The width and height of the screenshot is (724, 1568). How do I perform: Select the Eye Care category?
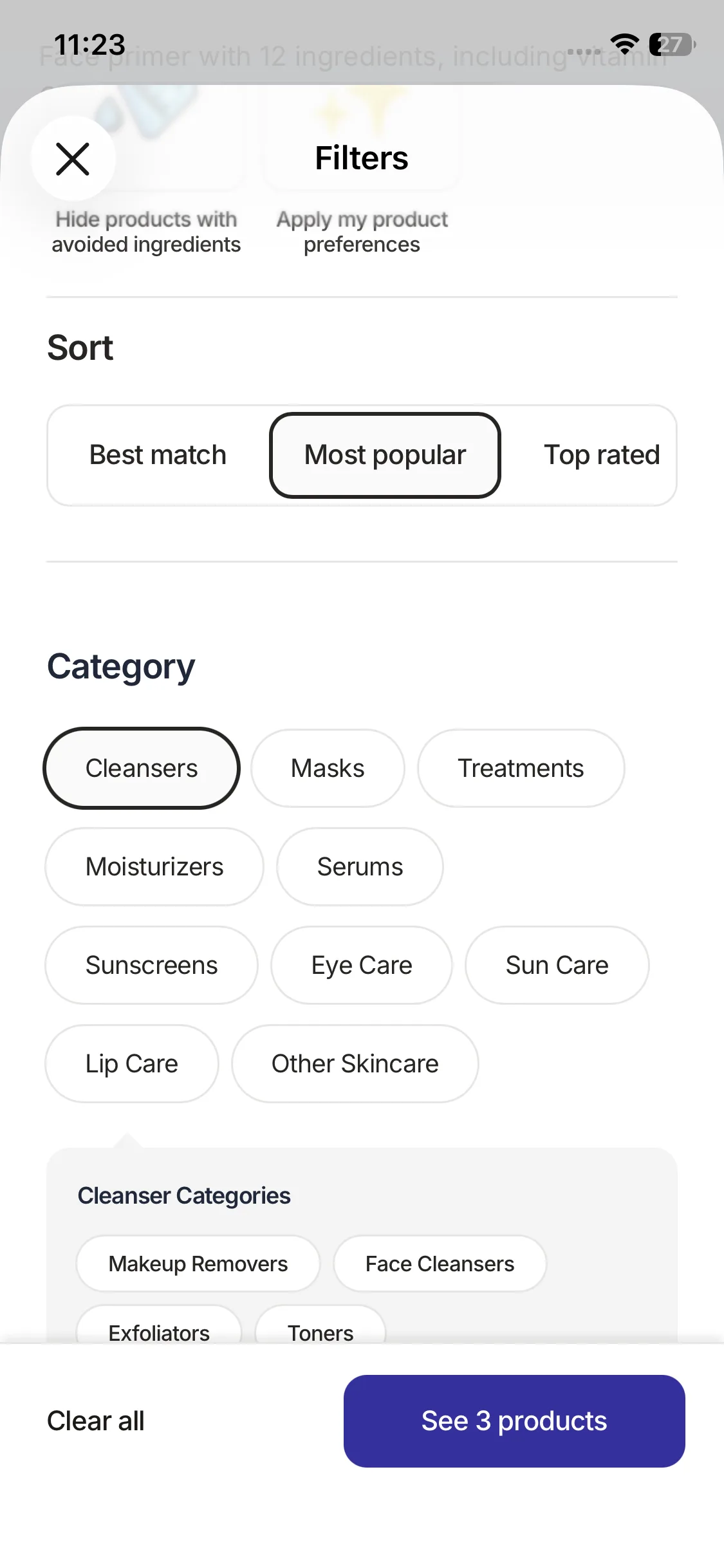362,966
